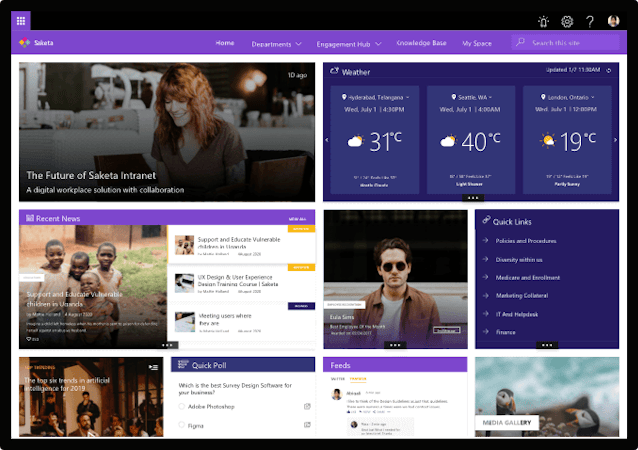Screen dimensions: 638x450
Task: Change the Hyderabad, Telangana location dropdown
Action: coord(376,97)
